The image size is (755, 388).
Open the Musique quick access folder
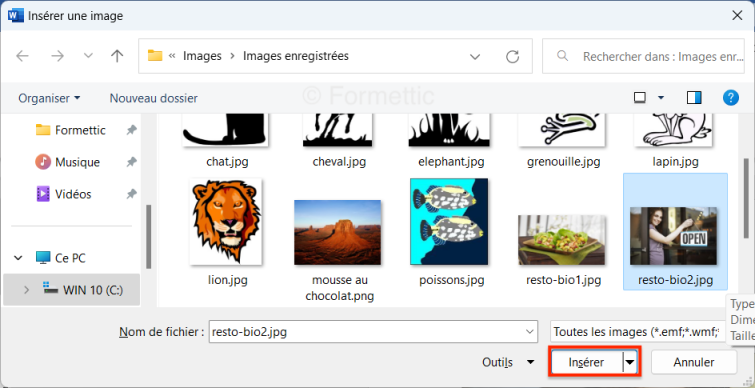point(77,162)
